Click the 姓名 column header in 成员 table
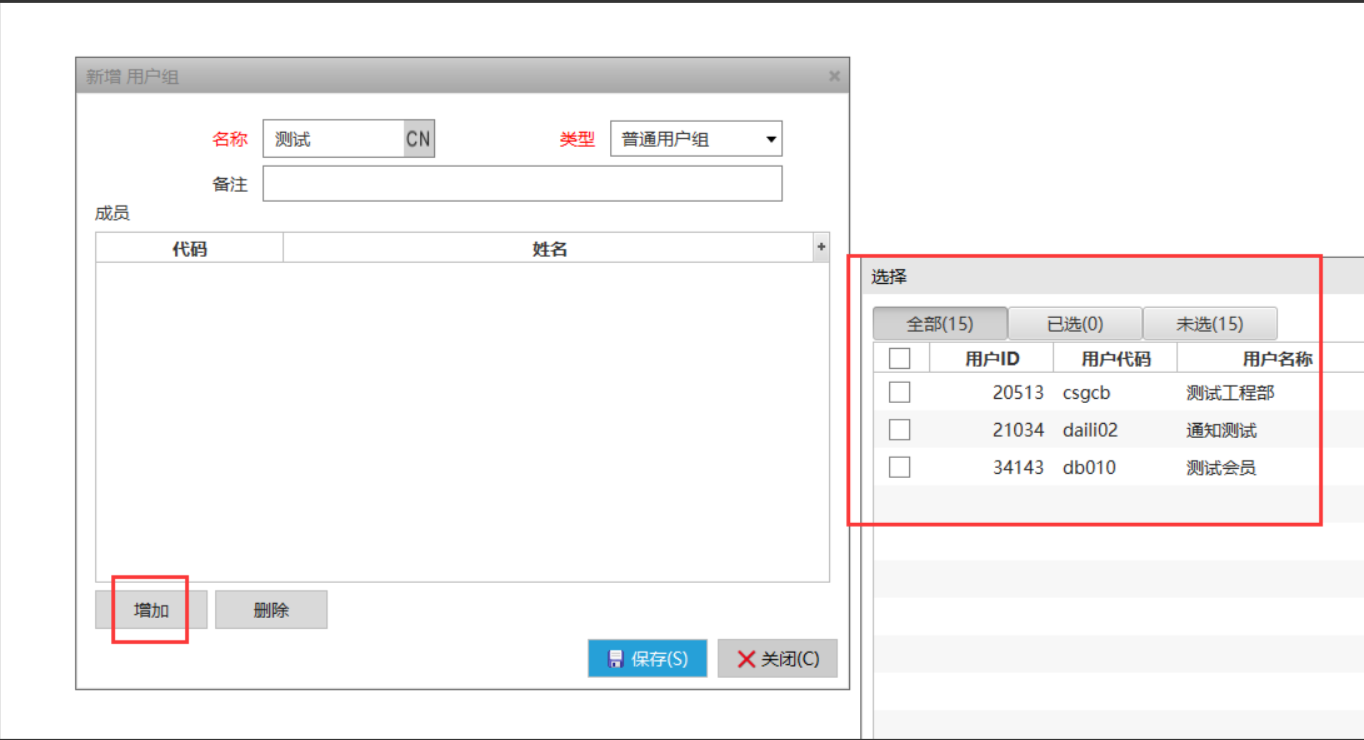This screenshot has height=740, width=1364. pos(549,248)
